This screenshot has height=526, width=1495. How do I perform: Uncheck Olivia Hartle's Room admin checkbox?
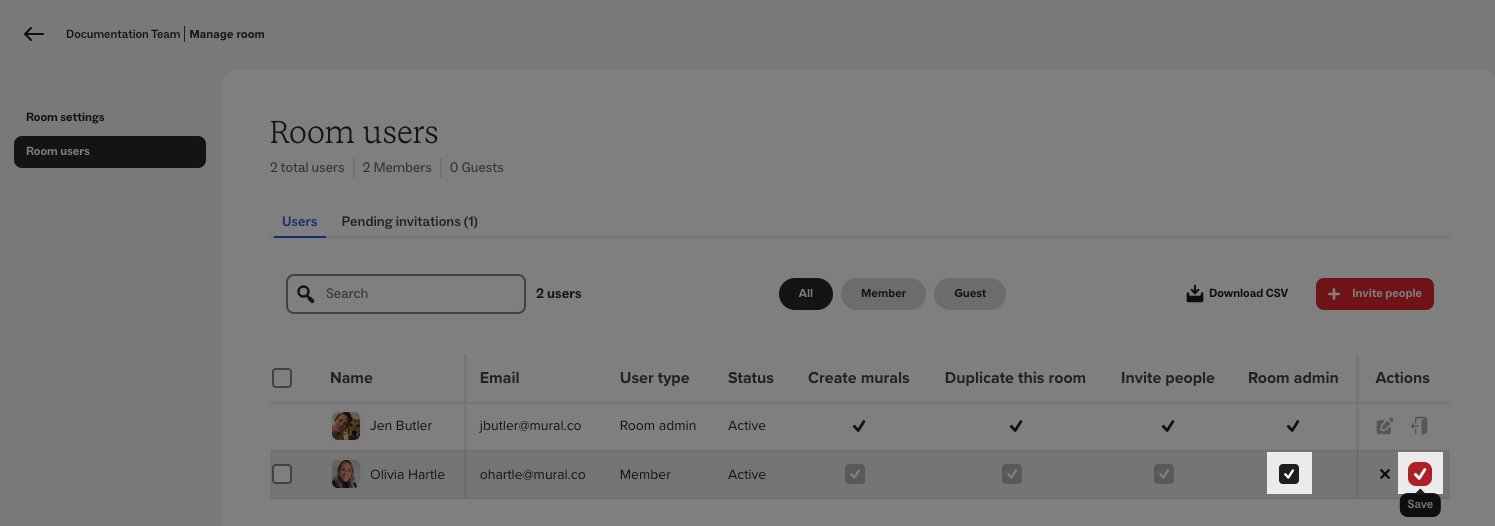click(x=1289, y=474)
